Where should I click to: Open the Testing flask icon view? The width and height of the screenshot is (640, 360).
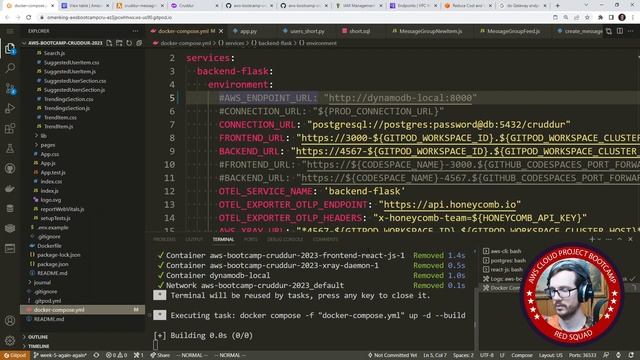(x=10, y=149)
